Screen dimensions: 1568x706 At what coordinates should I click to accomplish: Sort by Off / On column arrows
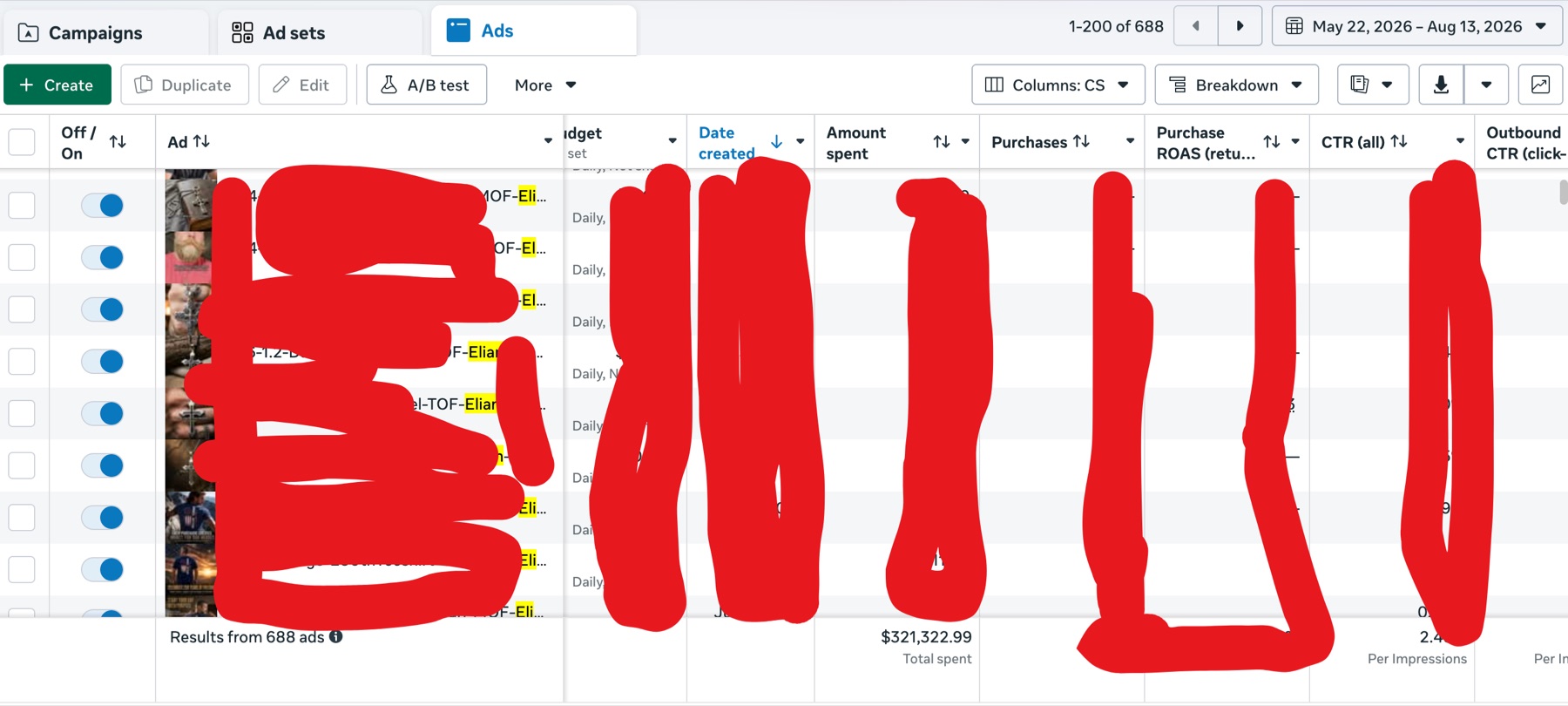[118, 141]
